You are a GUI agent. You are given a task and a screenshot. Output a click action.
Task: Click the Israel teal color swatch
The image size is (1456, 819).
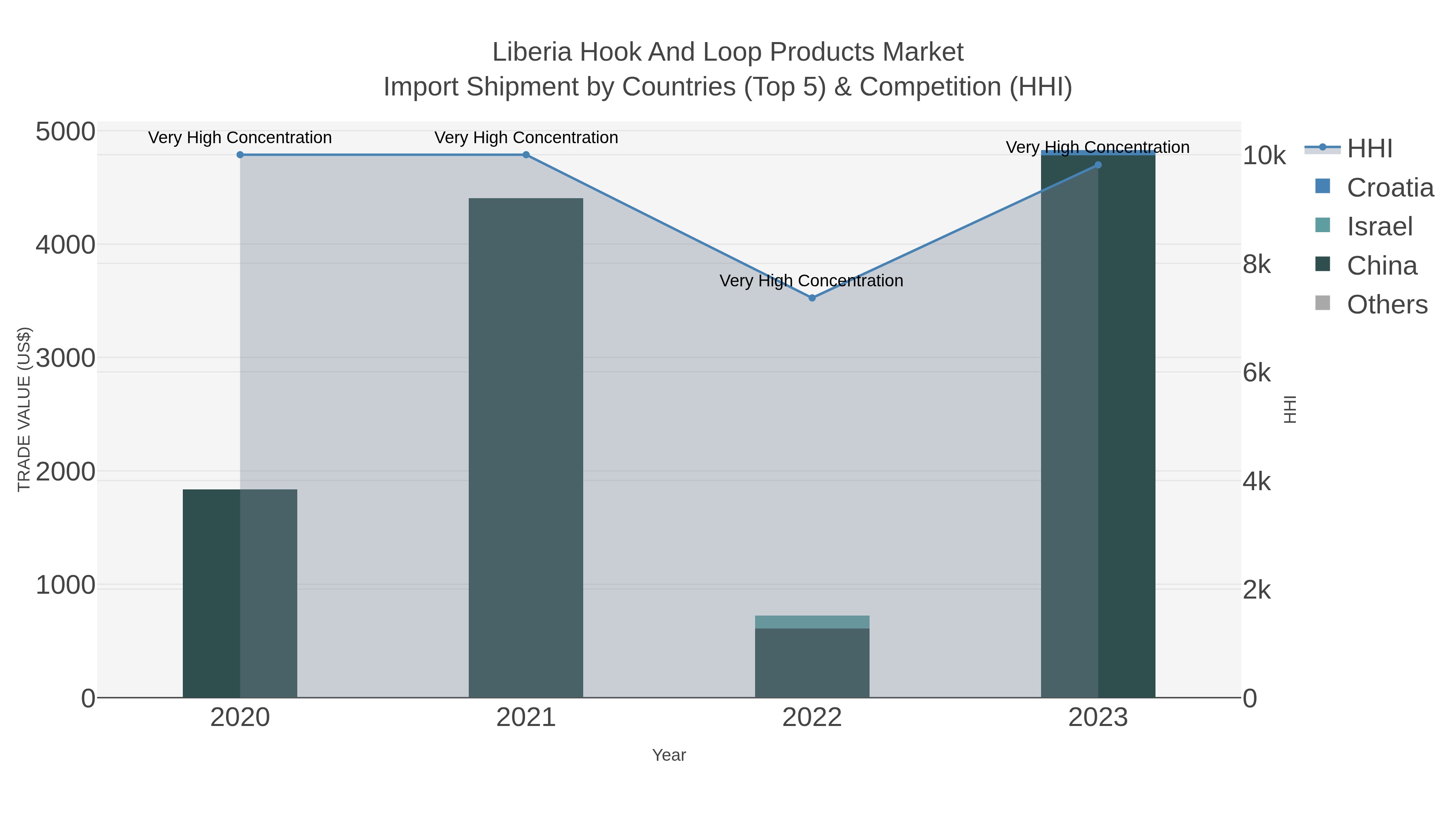click(x=1323, y=225)
